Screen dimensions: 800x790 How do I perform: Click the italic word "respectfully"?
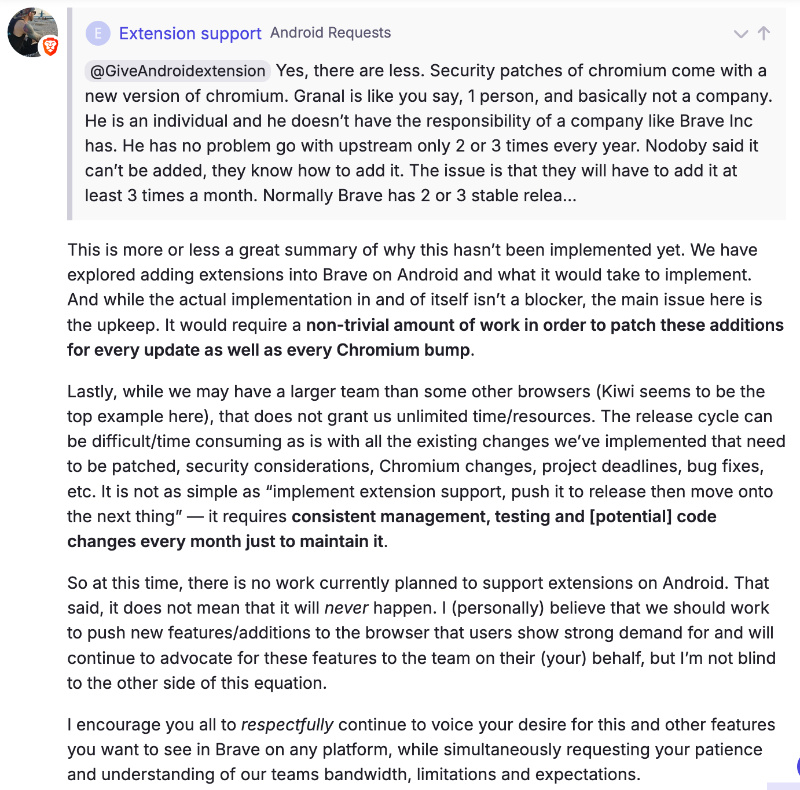click(287, 725)
